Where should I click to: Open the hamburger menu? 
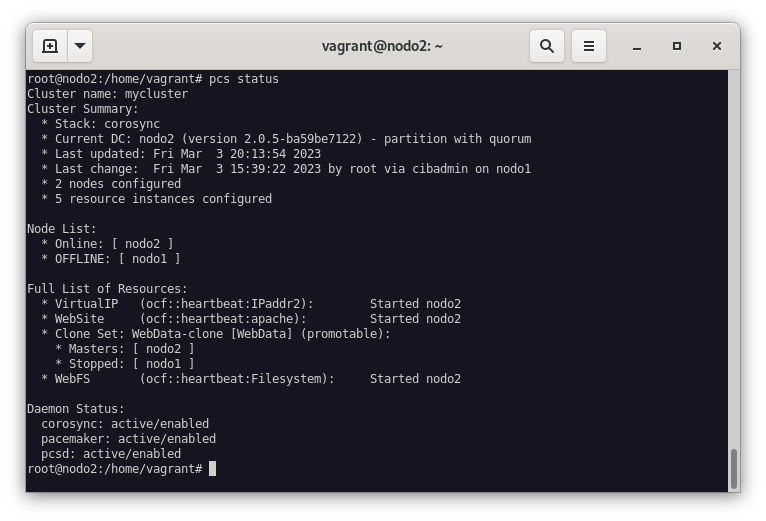[x=589, y=46]
